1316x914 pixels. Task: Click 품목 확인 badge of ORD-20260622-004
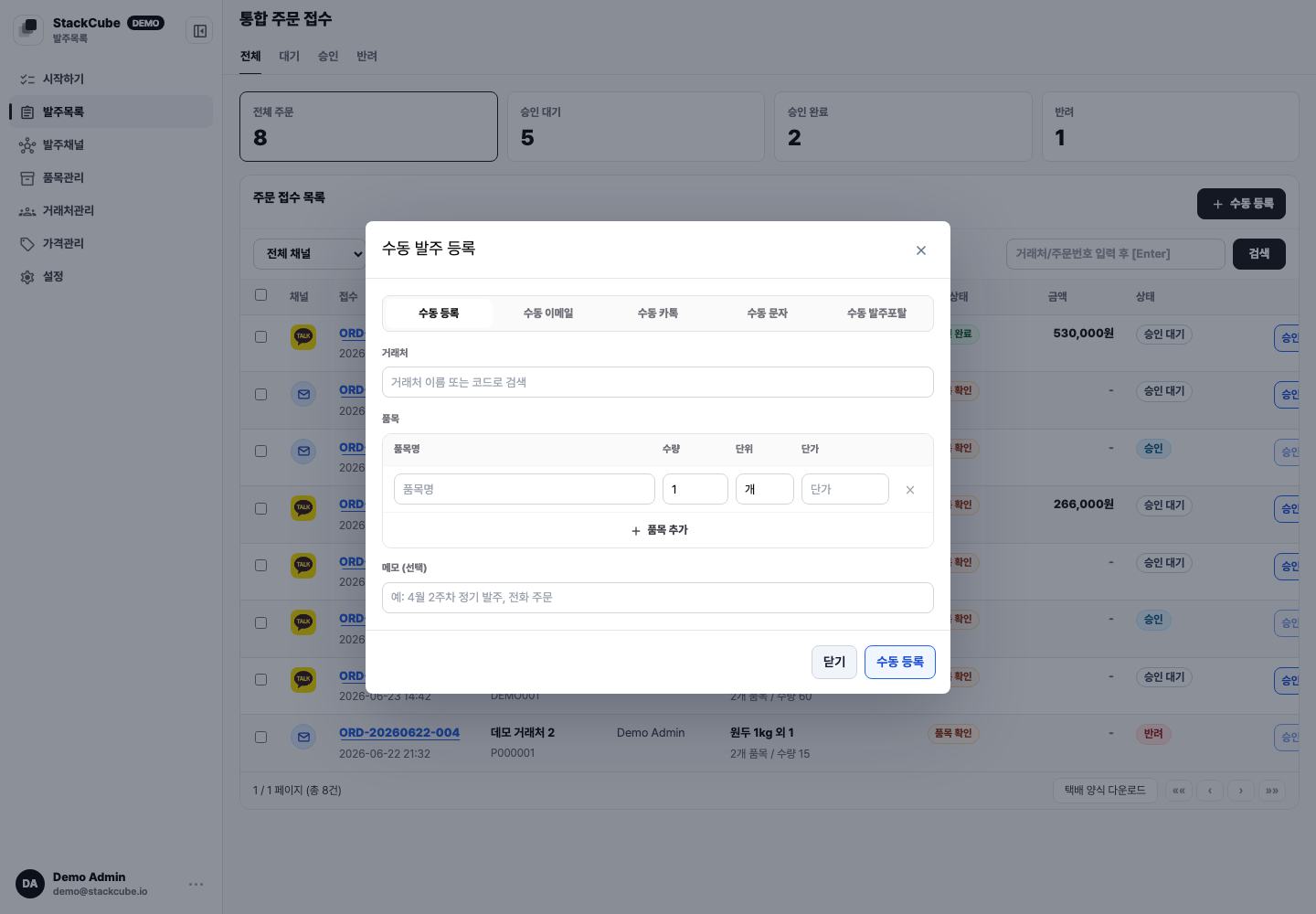point(954,734)
